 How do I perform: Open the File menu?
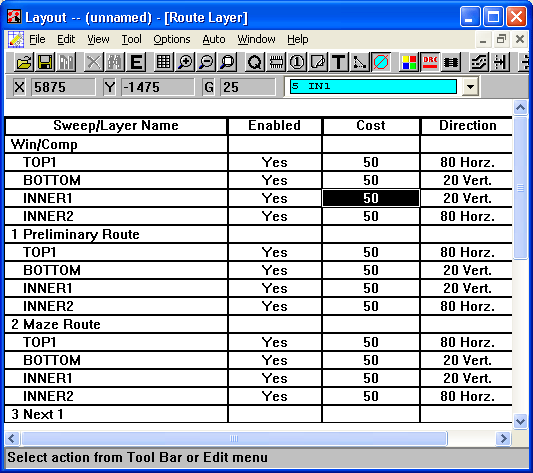click(37, 39)
